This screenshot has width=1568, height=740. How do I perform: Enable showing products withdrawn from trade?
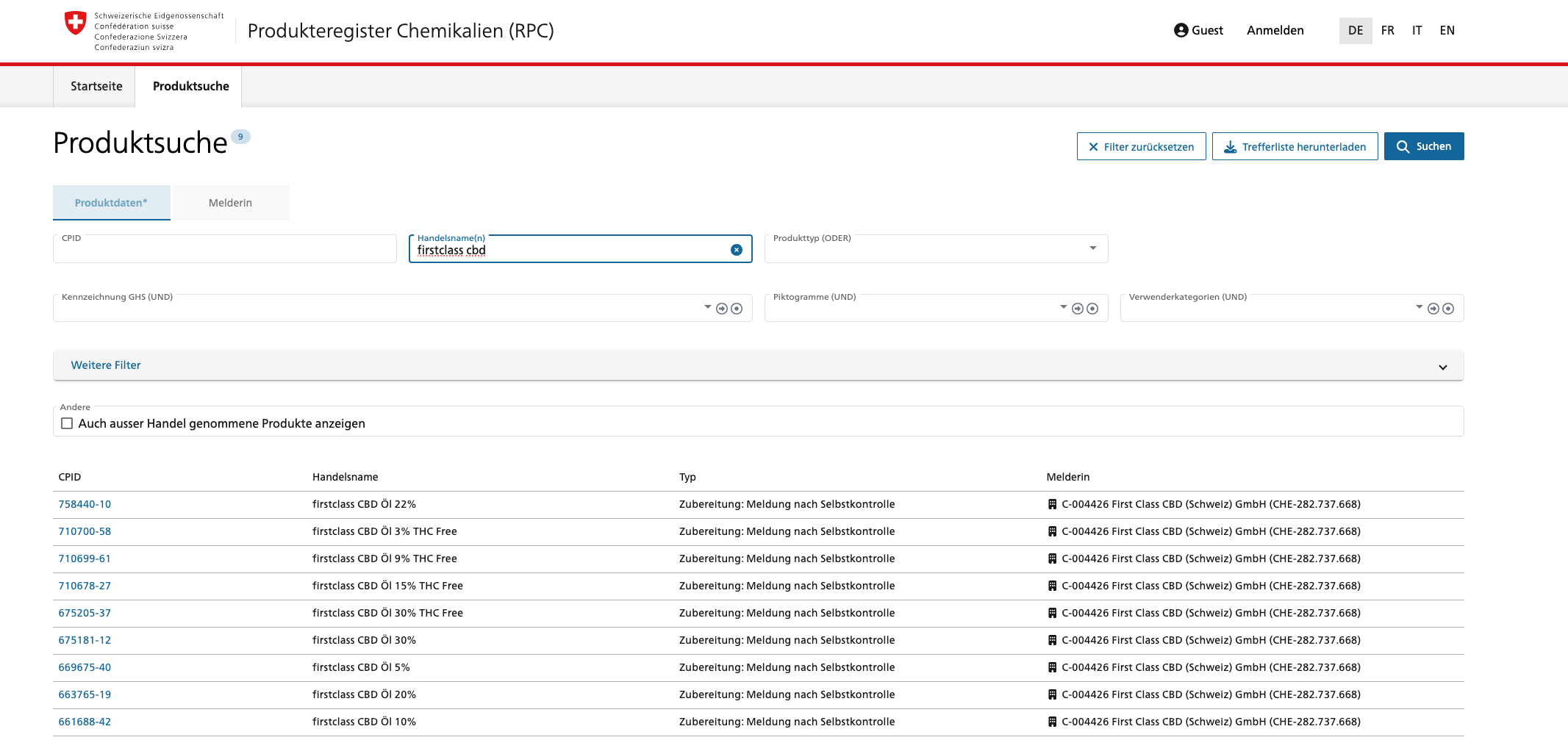[67, 423]
